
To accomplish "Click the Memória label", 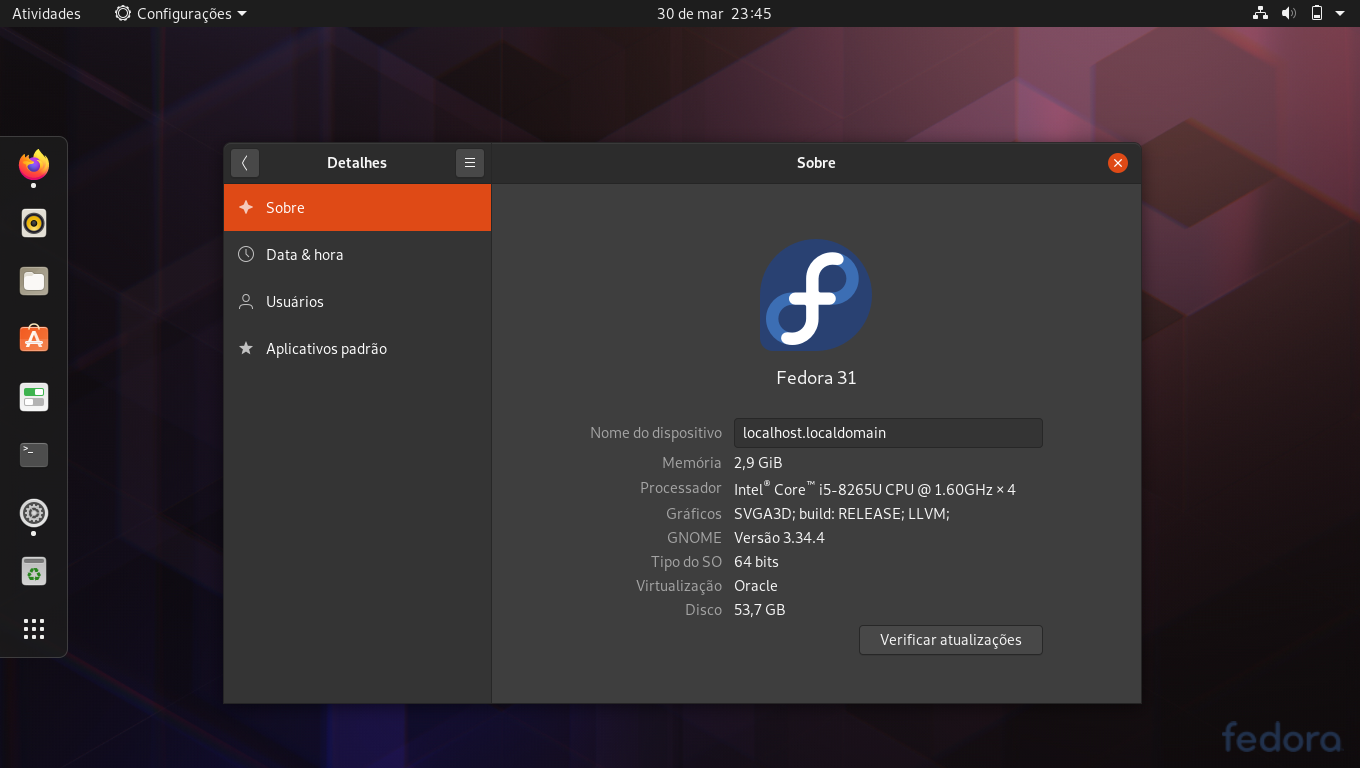I will click(x=692, y=463).
